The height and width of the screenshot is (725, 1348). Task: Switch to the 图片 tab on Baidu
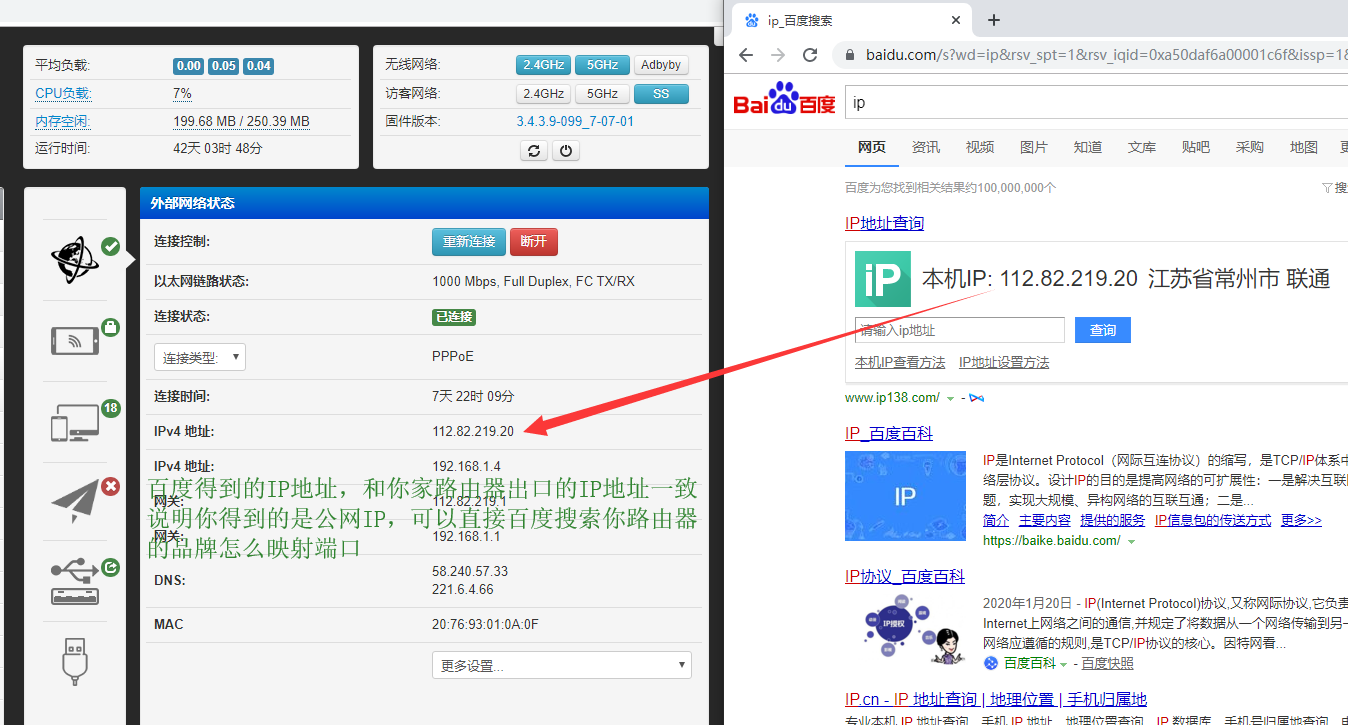coord(1033,147)
